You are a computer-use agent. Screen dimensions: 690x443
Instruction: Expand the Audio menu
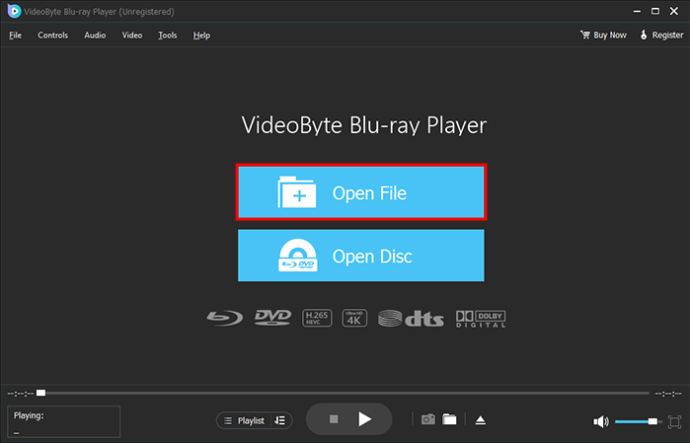click(95, 35)
